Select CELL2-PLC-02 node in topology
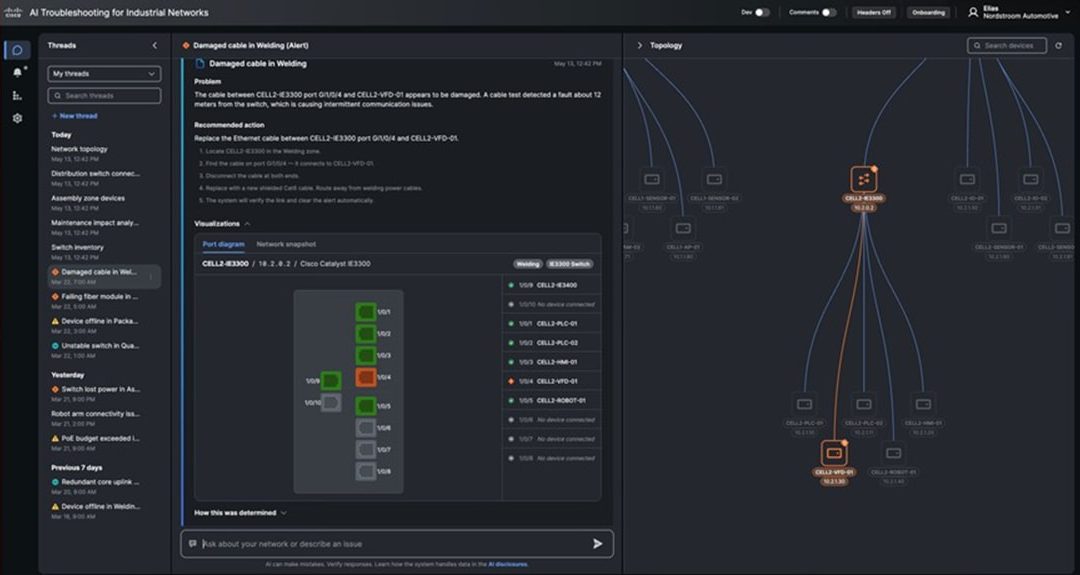This screenshot has width=1080, height=575. [x=864, y=404]
